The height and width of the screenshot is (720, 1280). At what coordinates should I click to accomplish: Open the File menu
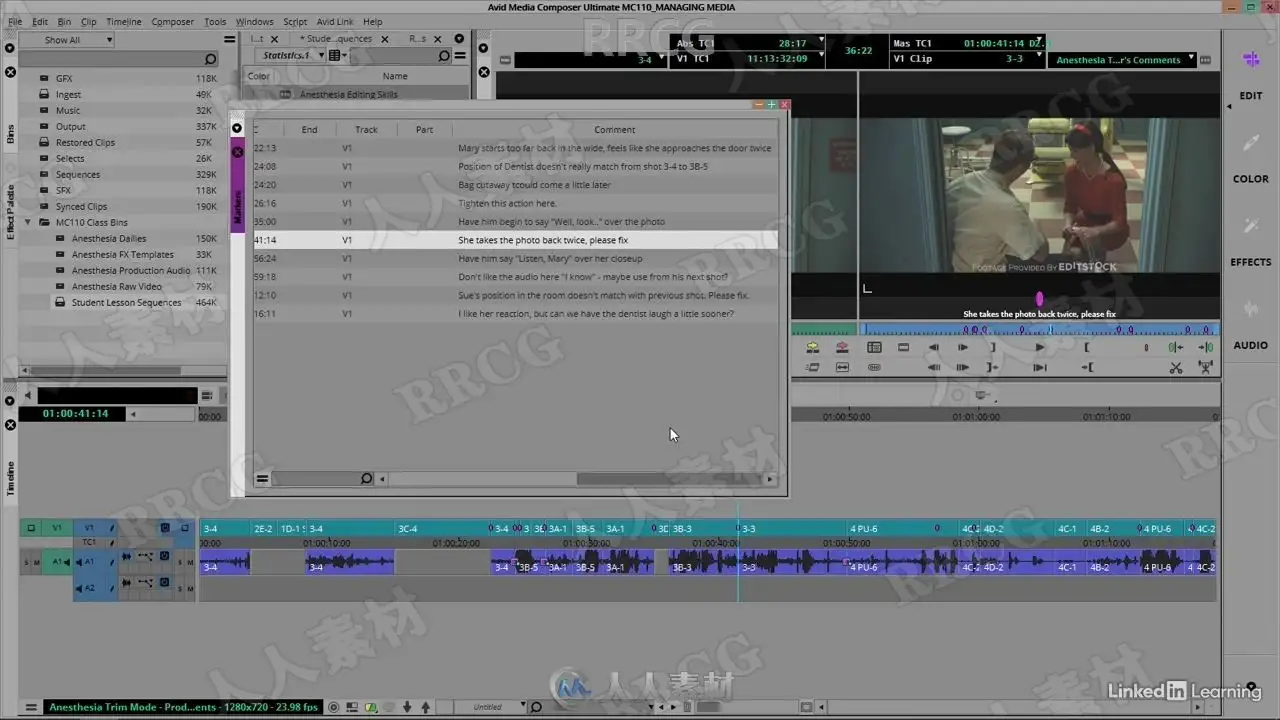click(x=15, y=21)
